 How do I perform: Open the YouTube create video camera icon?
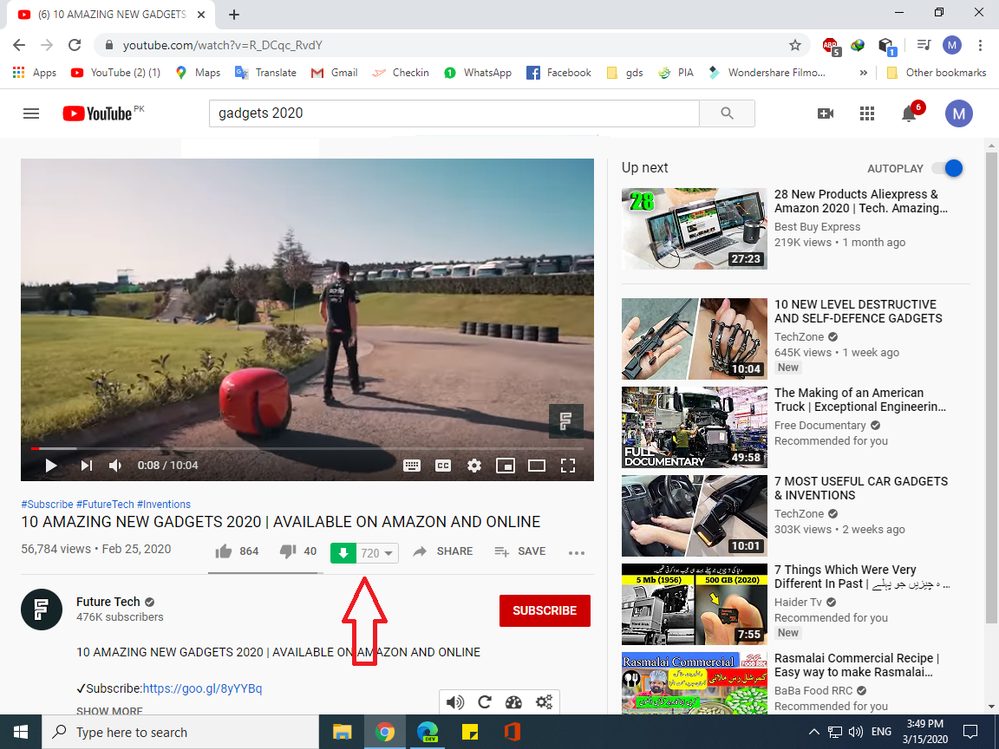(x=825, y=113)
